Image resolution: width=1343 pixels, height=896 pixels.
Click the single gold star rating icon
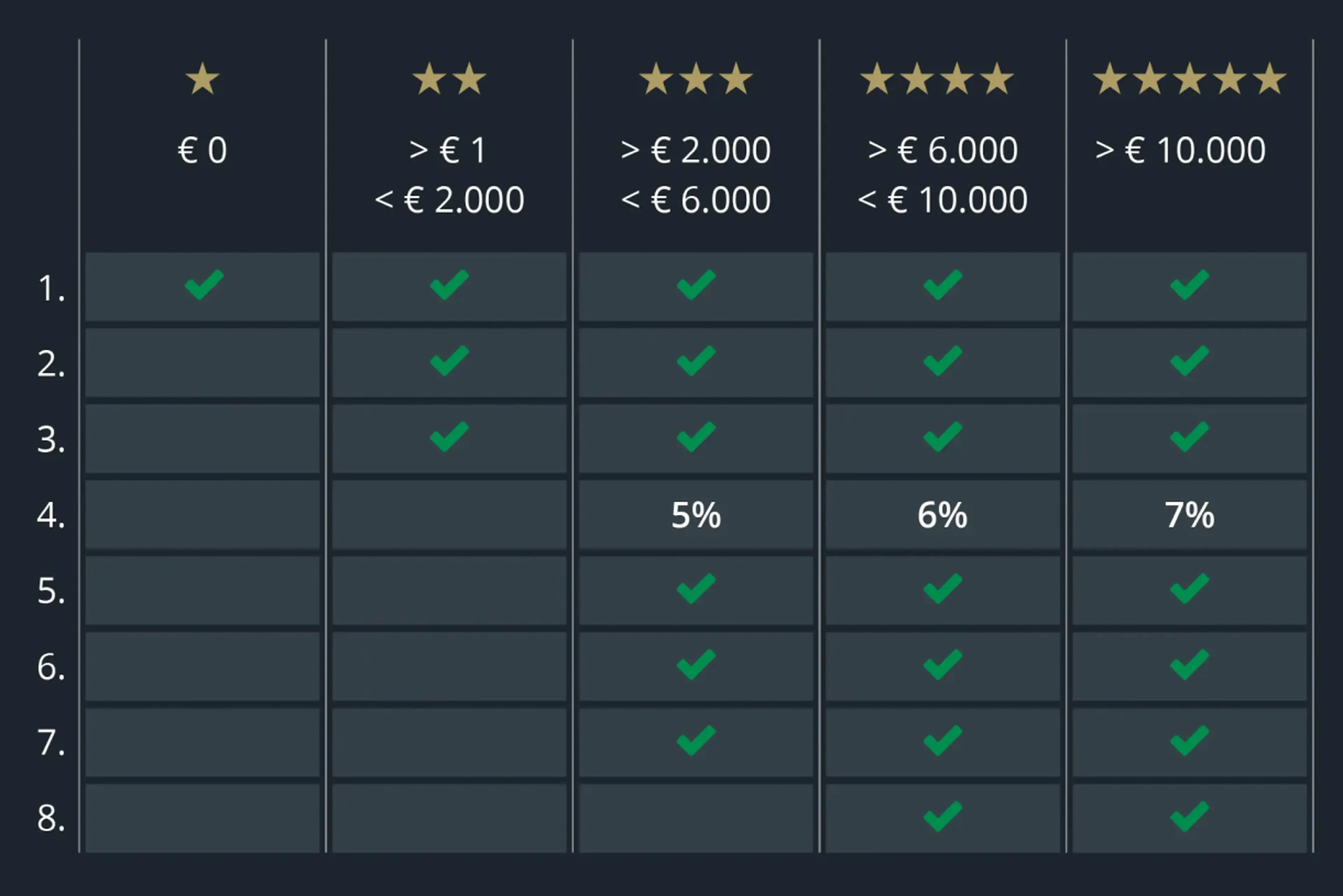[202, 79]
